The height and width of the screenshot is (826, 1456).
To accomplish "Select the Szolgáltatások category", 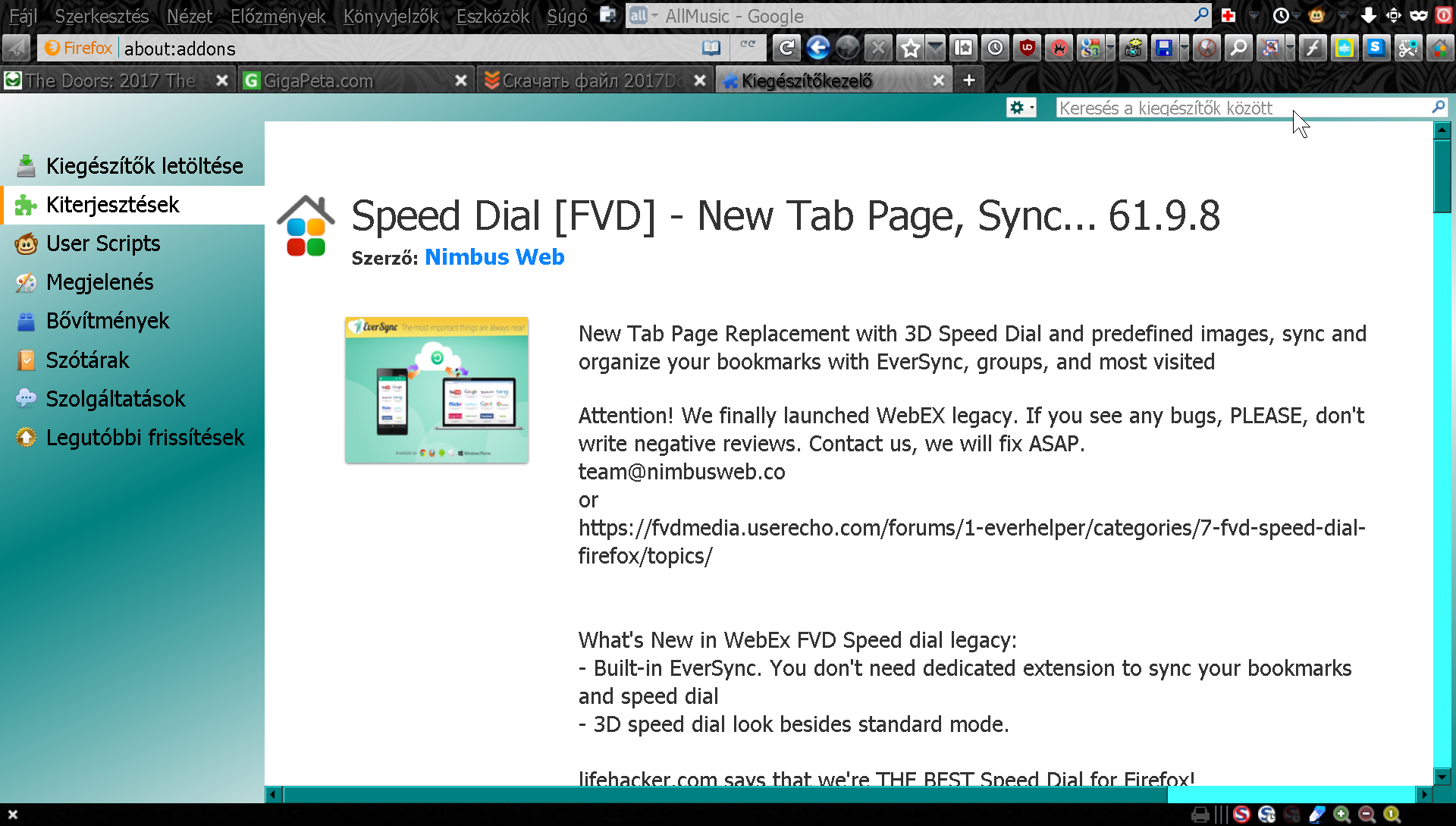I will tap(133, 399).
